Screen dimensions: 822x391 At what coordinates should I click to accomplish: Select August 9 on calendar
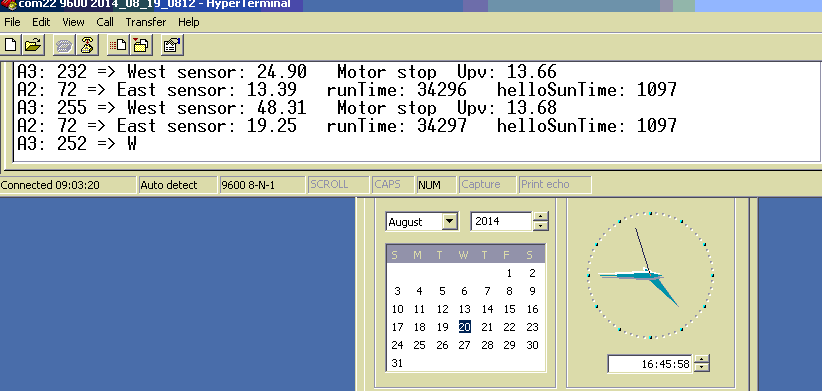pyautogui.click(x=532, y=291)
